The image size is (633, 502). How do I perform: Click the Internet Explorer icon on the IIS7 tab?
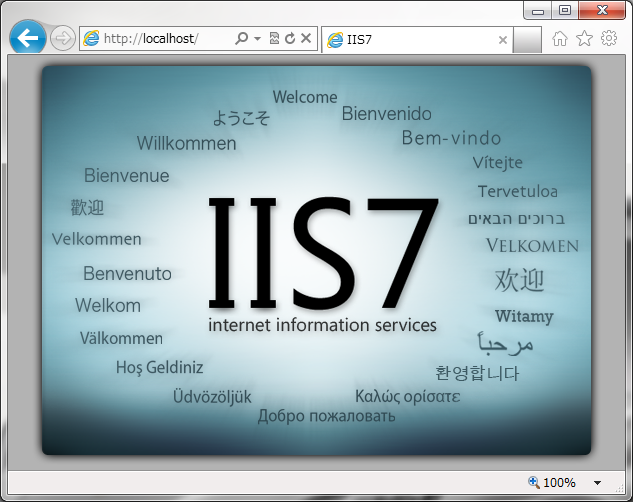(x=335, y=40)
